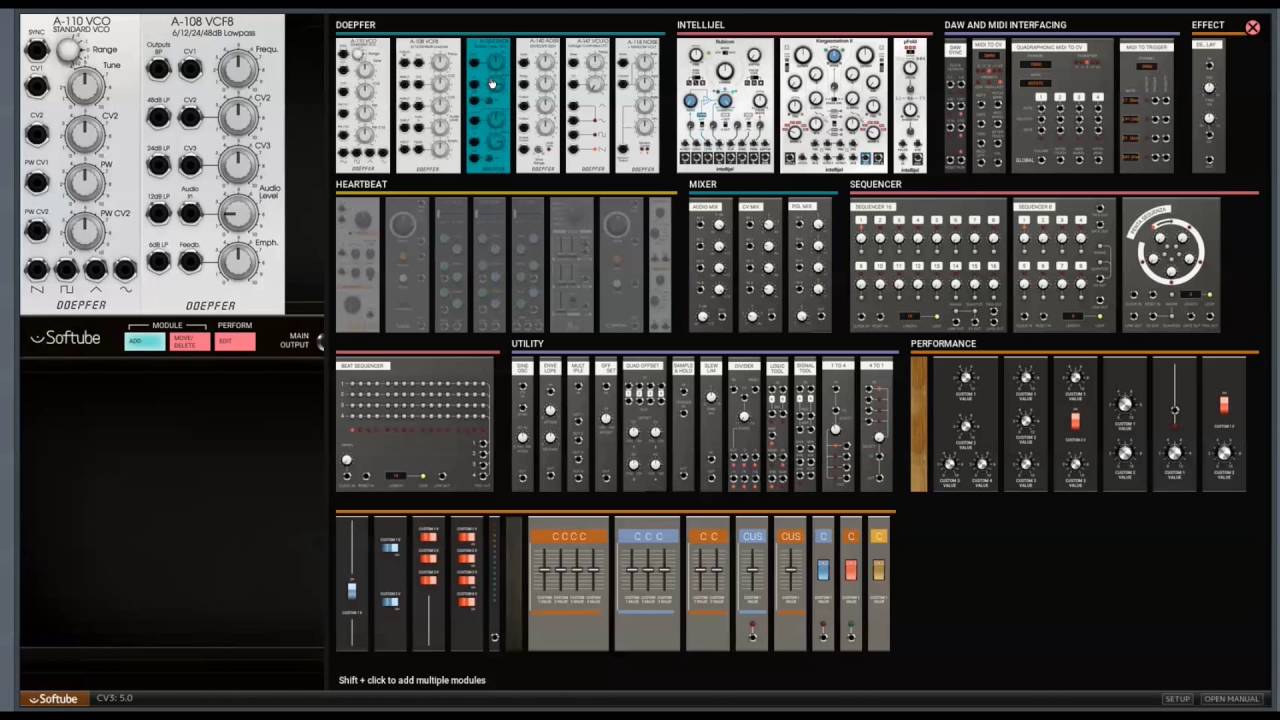Click the A-110 sawtooth wave output jack
The height and width of the screenshot is (720, 1280).
pos(37,269)
